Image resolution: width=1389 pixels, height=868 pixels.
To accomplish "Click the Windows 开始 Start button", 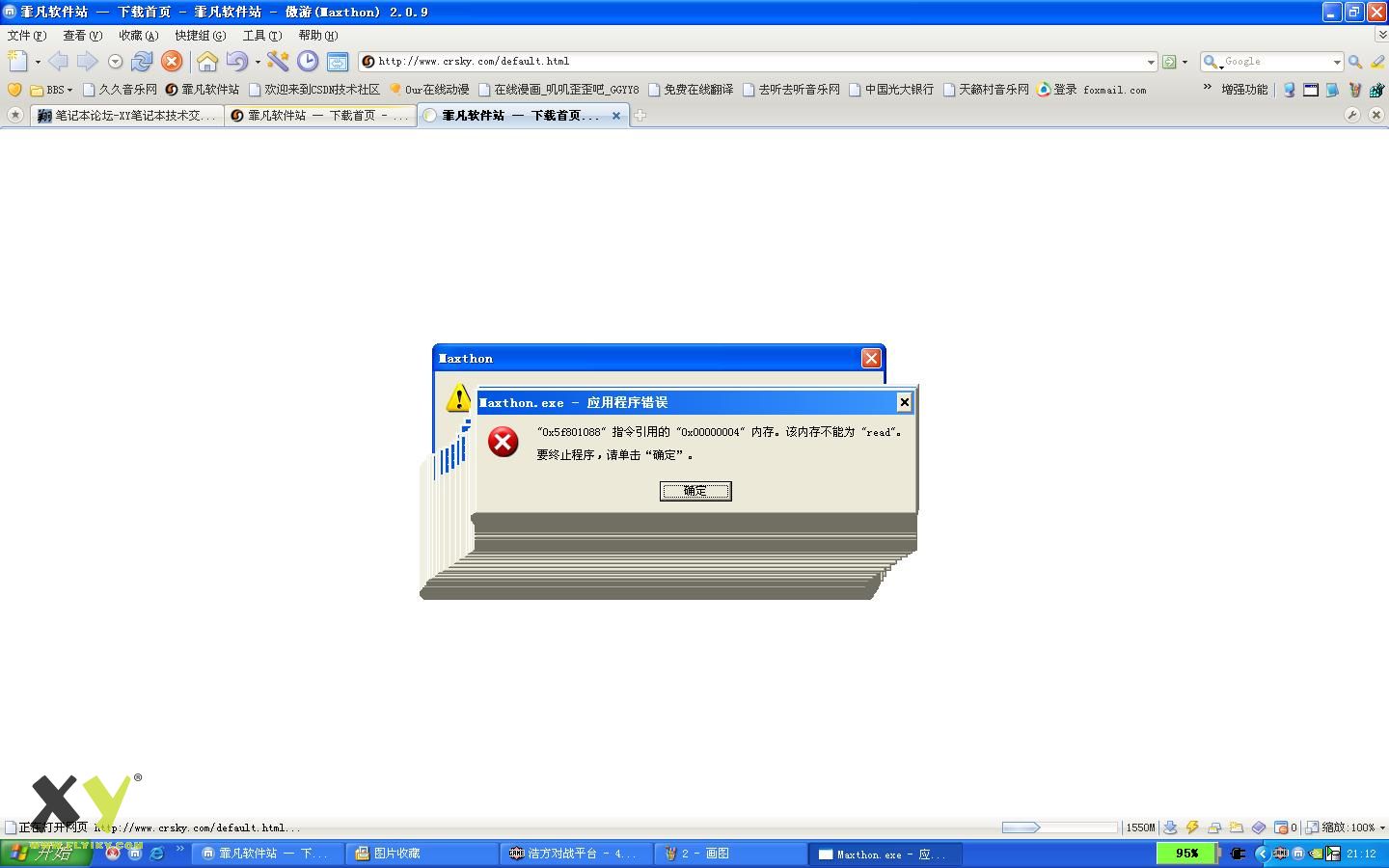I will click(45, 854).
